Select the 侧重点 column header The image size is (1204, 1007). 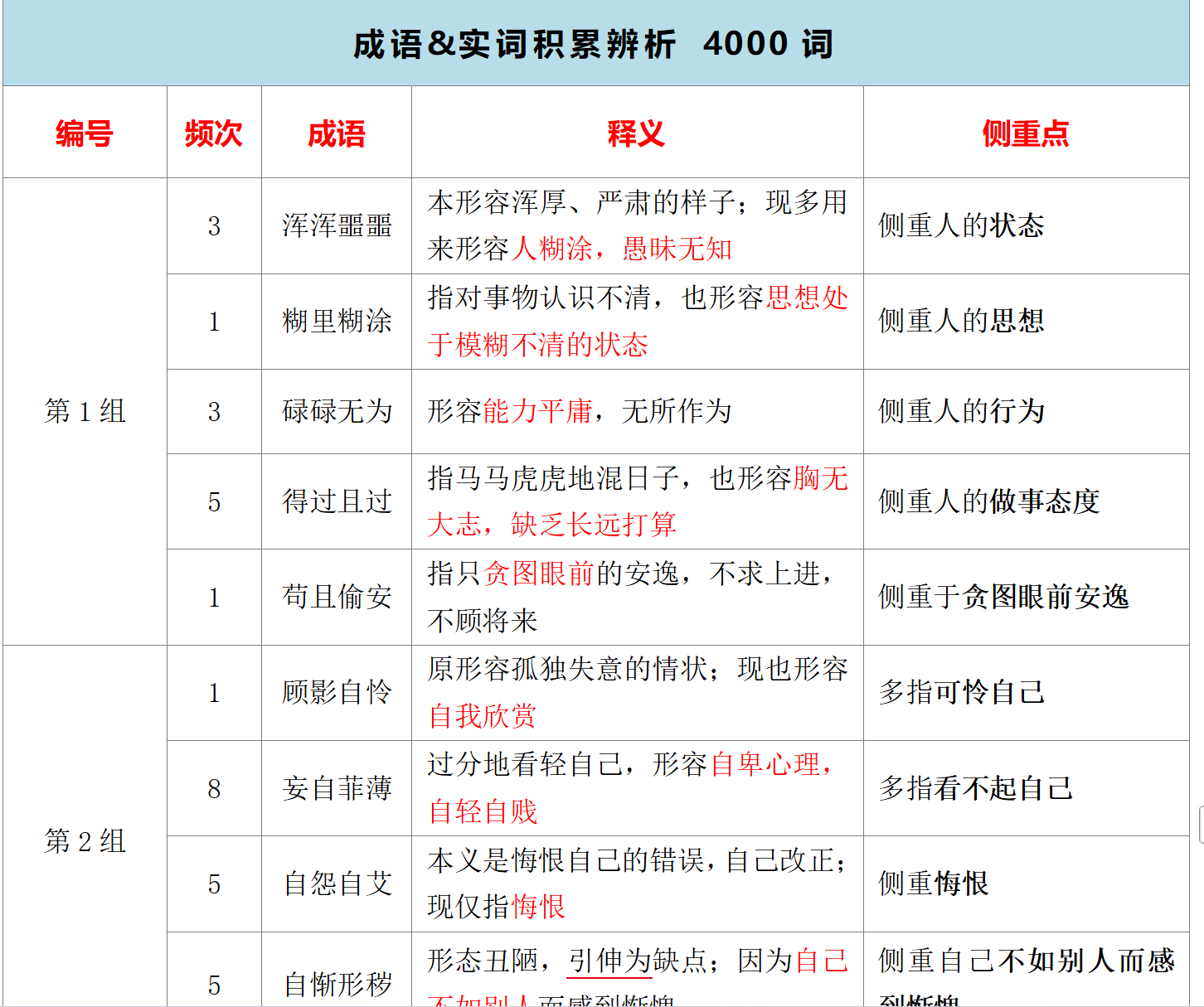coord(1026,132)
